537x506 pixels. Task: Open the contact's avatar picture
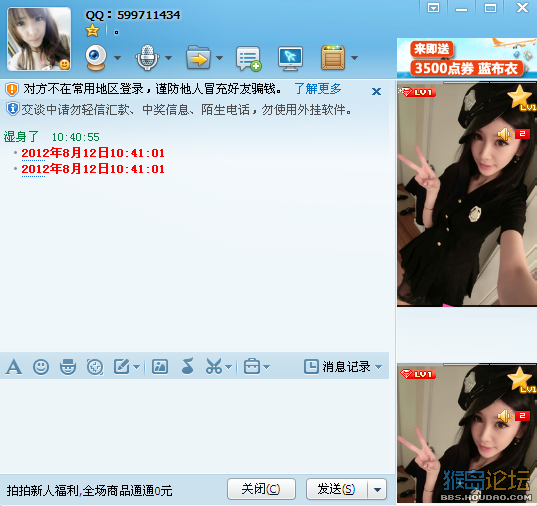[39, 39]
